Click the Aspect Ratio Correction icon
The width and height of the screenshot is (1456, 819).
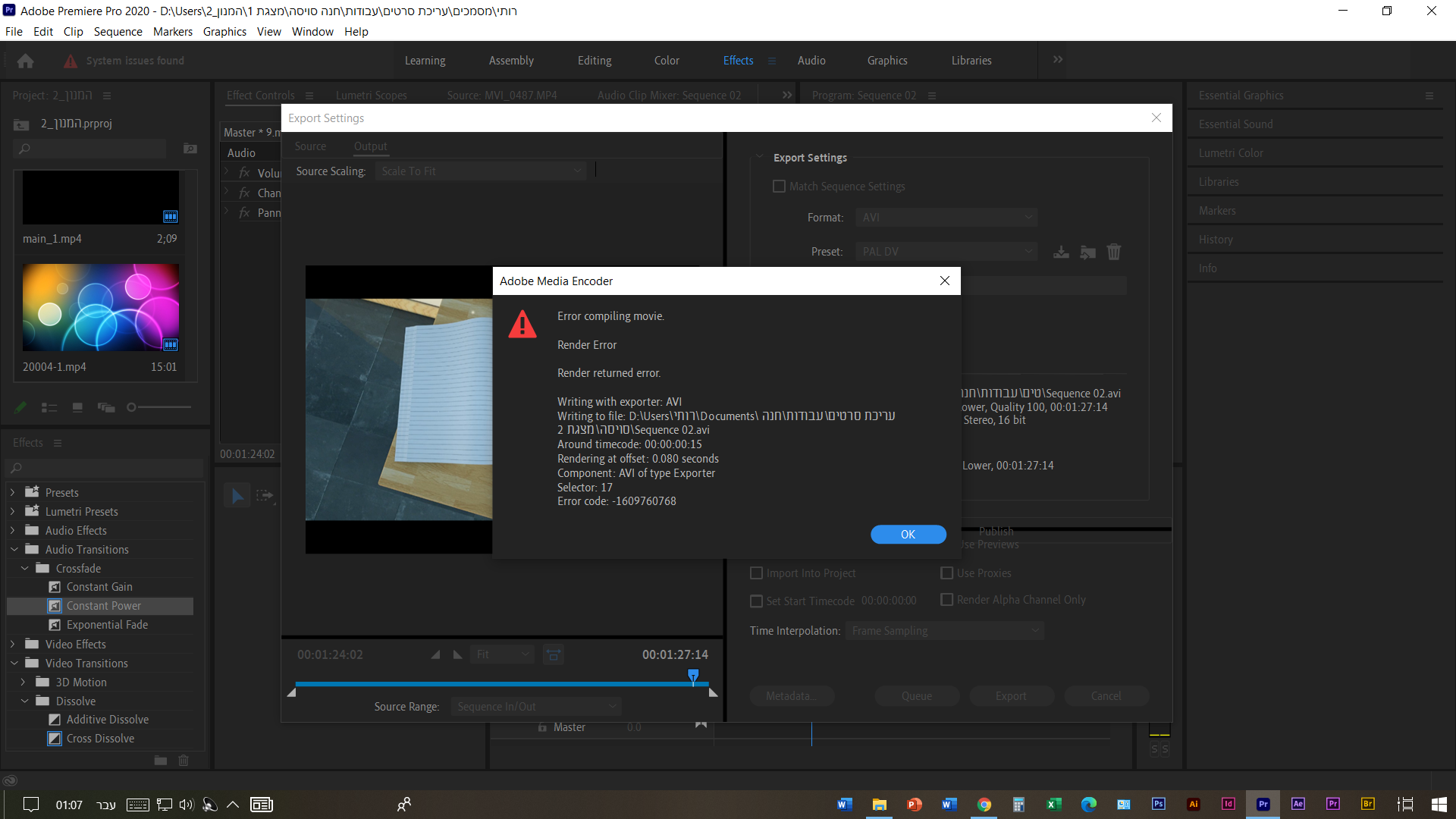[x=554, y=654]
